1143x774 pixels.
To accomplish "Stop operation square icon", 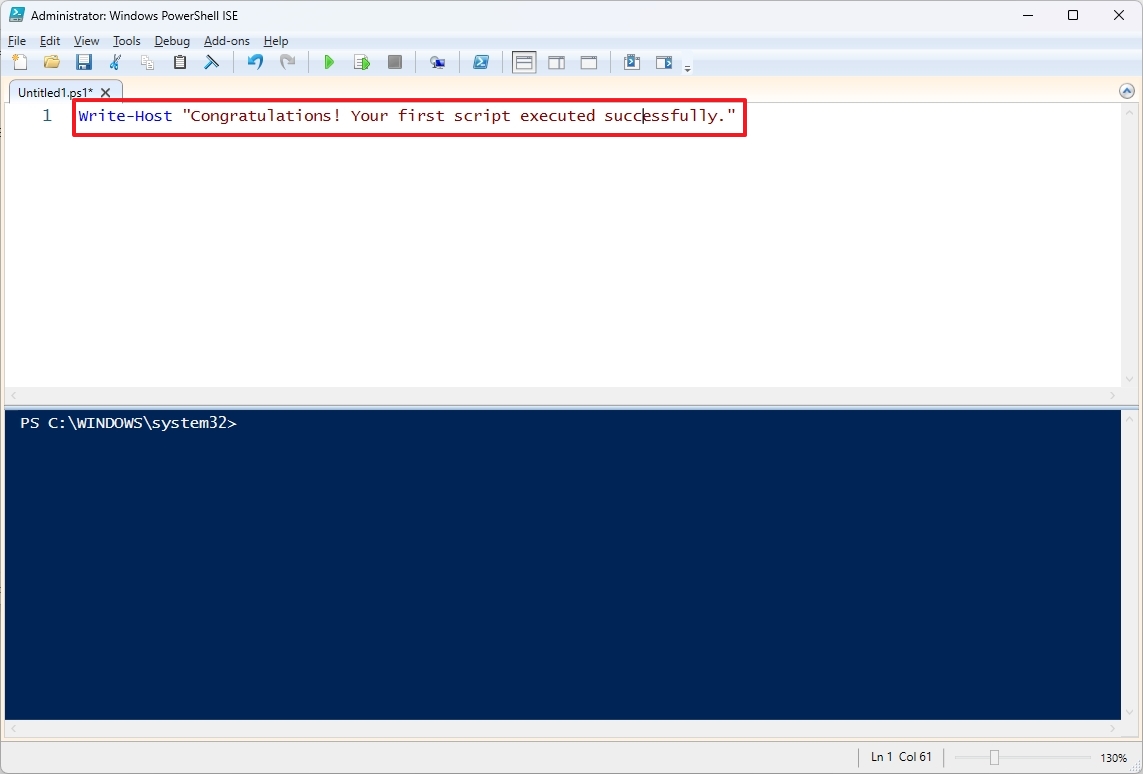I will tap(394, 63).
